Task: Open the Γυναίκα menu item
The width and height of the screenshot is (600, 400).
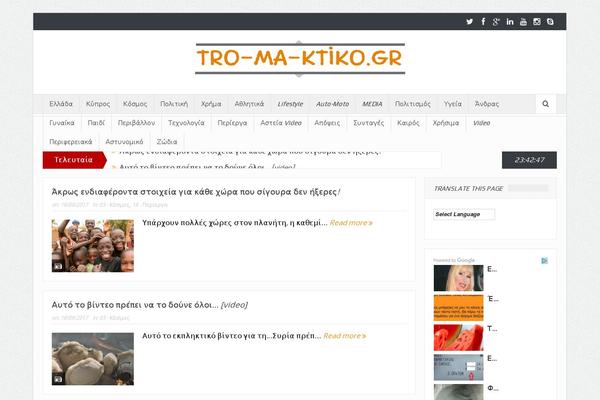Action: [62, 123]
